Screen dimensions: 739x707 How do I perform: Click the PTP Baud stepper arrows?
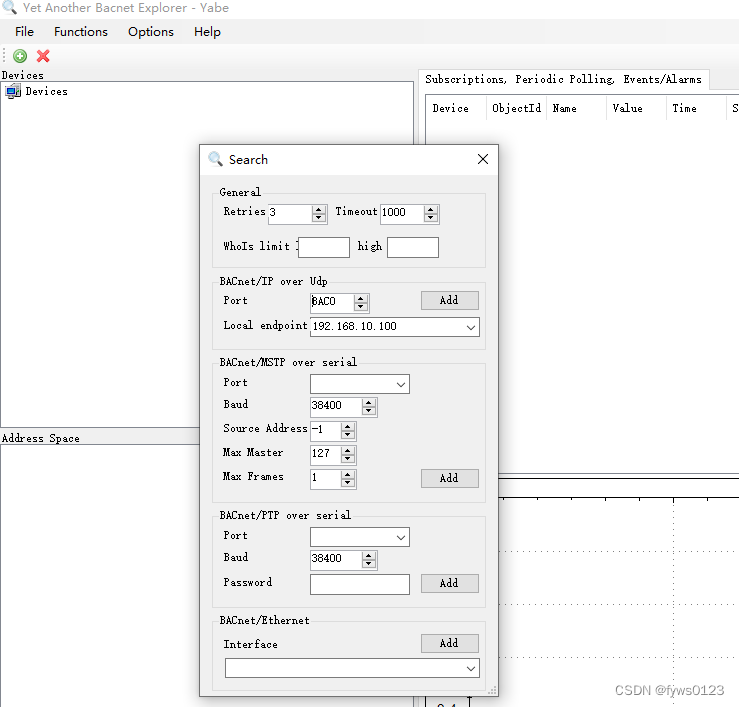coord(369,559)
